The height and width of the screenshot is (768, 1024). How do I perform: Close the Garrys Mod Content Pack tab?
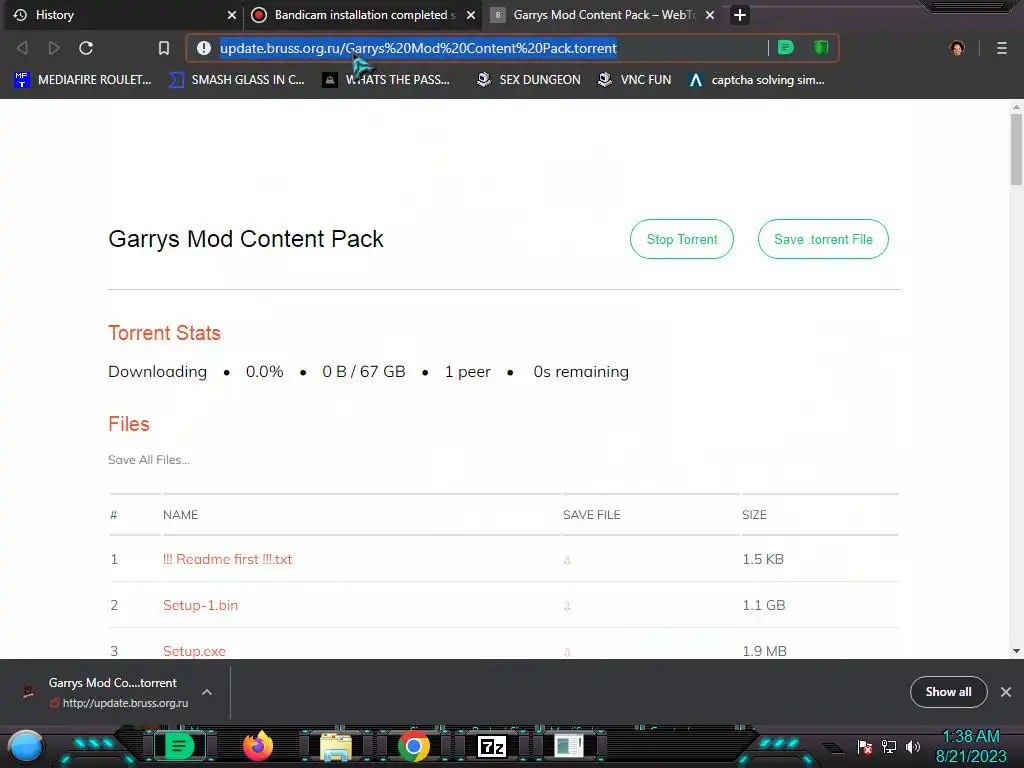coord(710,15)
